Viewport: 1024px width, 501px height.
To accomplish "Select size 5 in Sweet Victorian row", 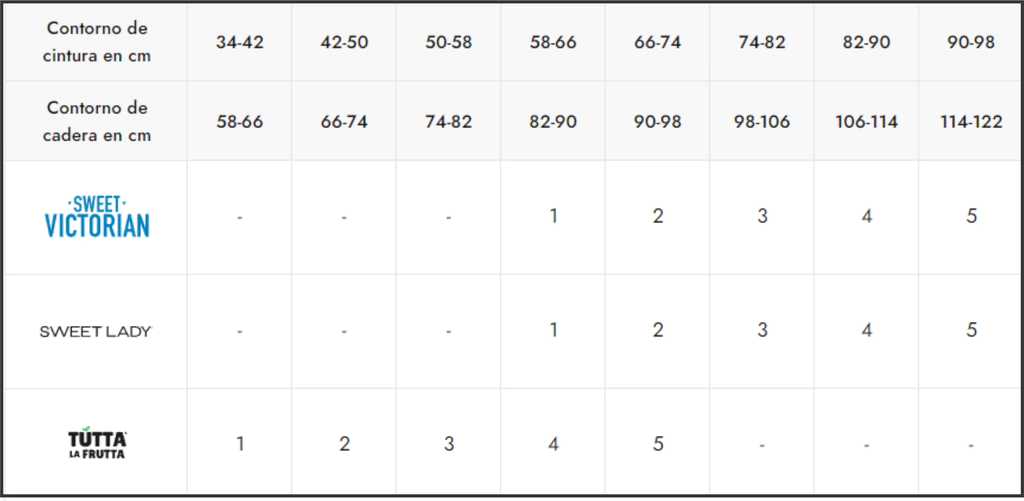I will (x=971, y=216).
